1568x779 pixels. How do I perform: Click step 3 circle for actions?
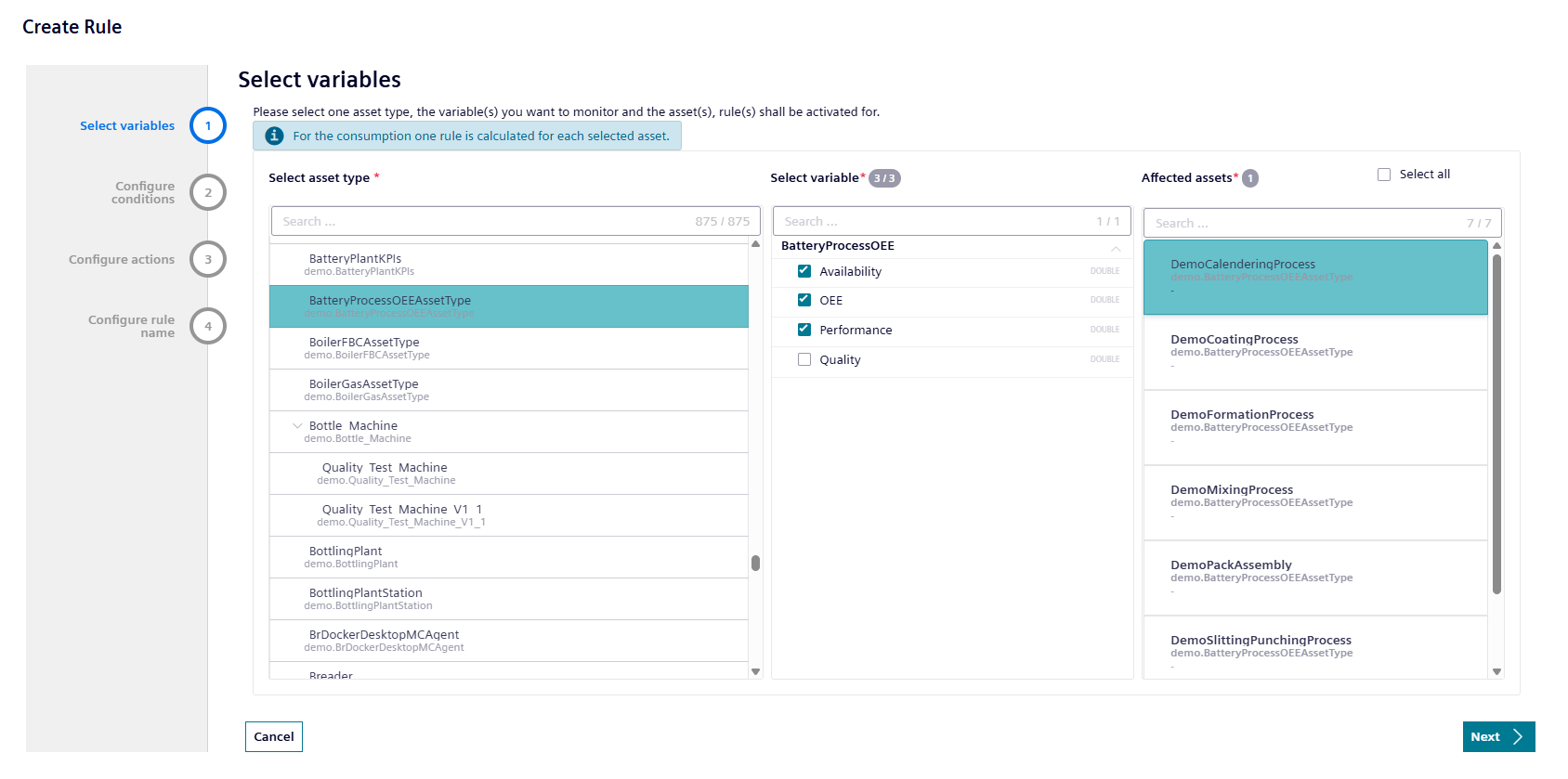(x=208, y=259)
